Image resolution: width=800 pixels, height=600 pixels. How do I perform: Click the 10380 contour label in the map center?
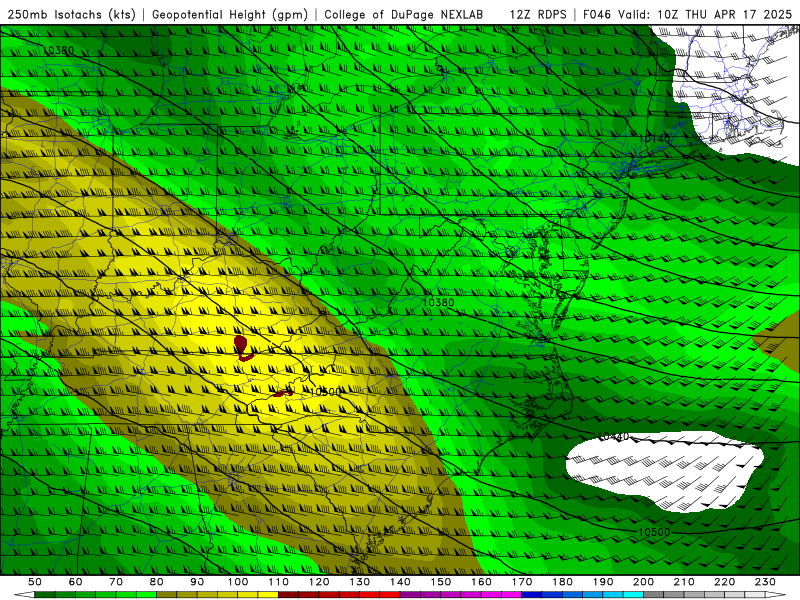(x=438, y=303)
